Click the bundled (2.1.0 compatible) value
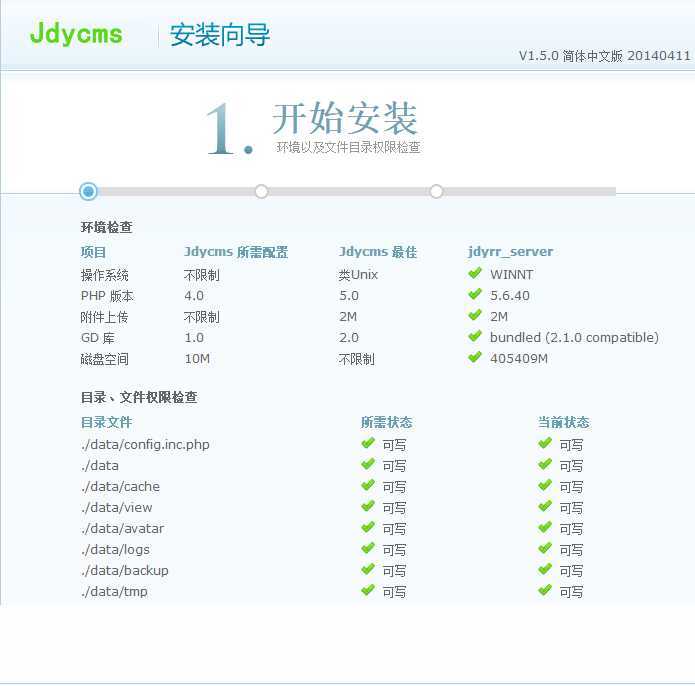Screen dimensions: 695x686 574,338
